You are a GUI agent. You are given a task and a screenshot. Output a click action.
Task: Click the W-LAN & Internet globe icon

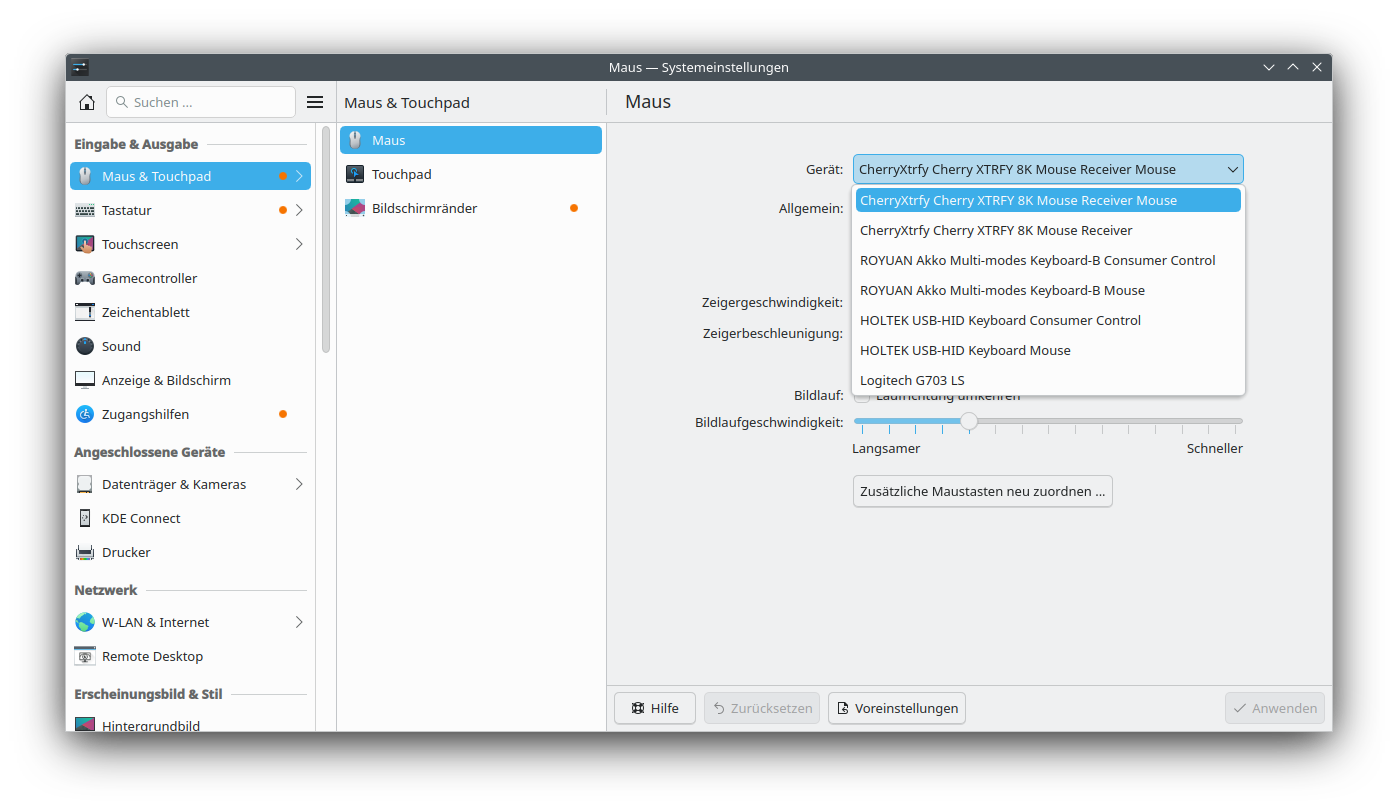[x=85, y=622]
